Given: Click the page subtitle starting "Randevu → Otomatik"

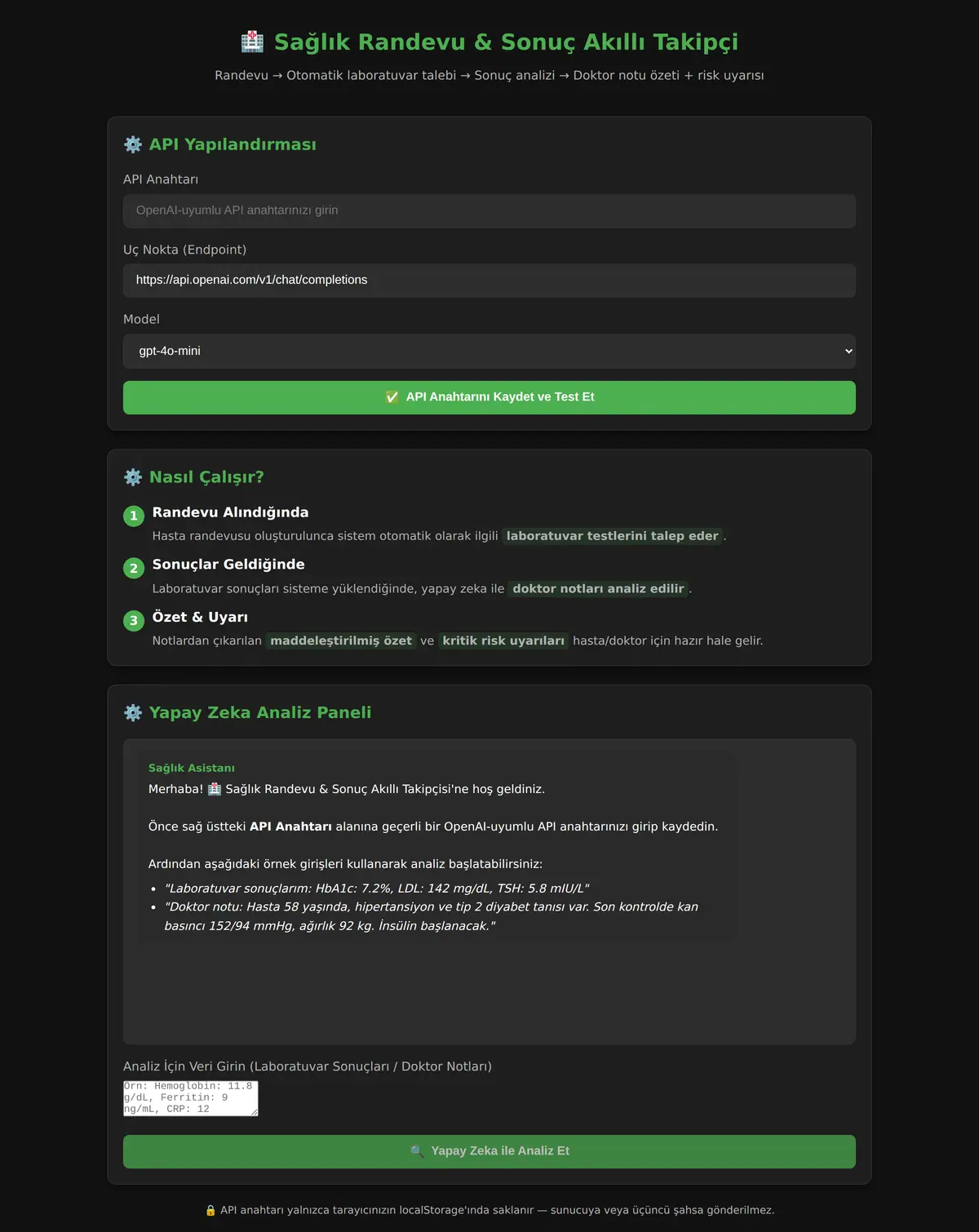Looking at the screenshot, I should [489, 75].
